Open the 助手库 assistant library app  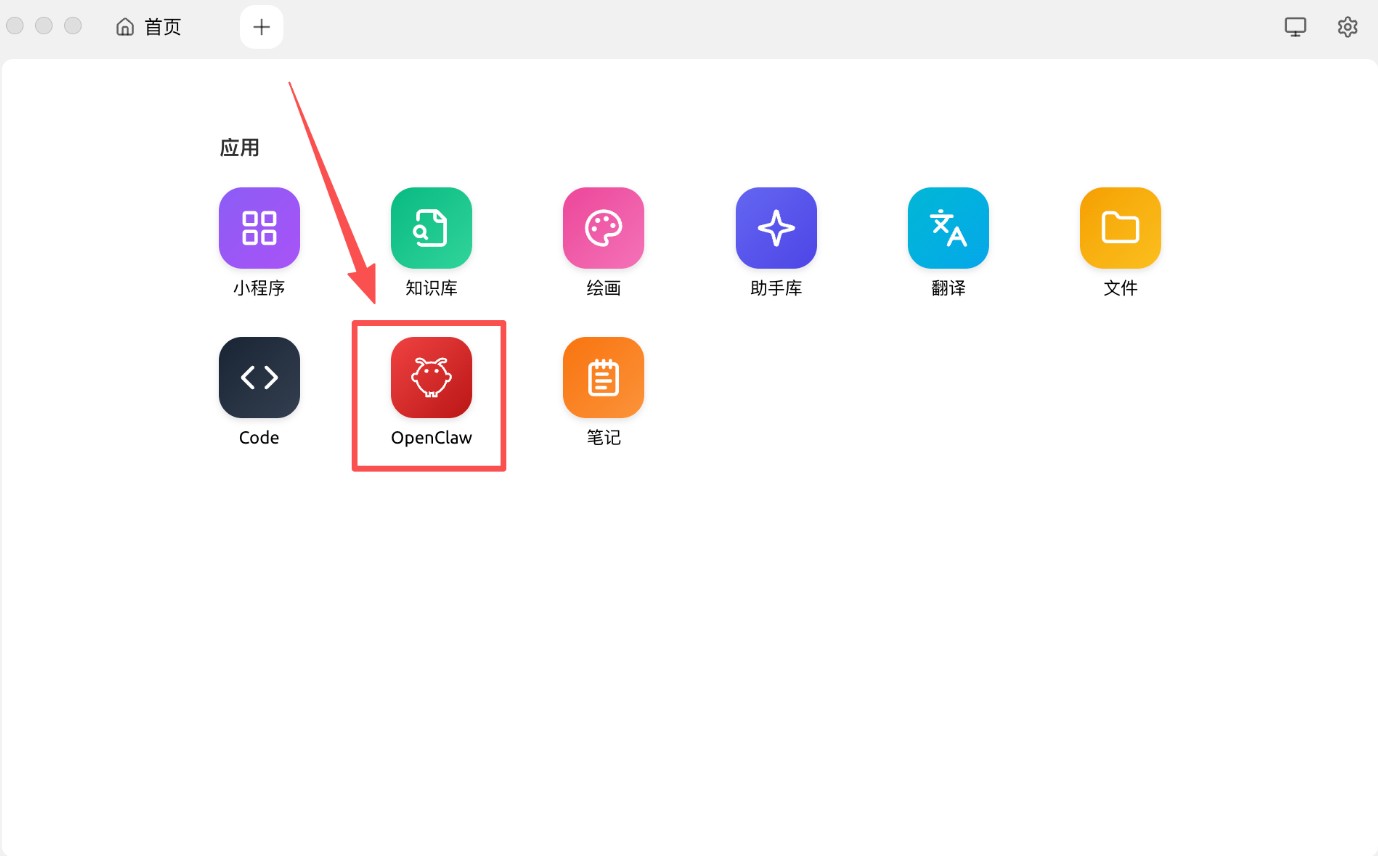point(775,228)
